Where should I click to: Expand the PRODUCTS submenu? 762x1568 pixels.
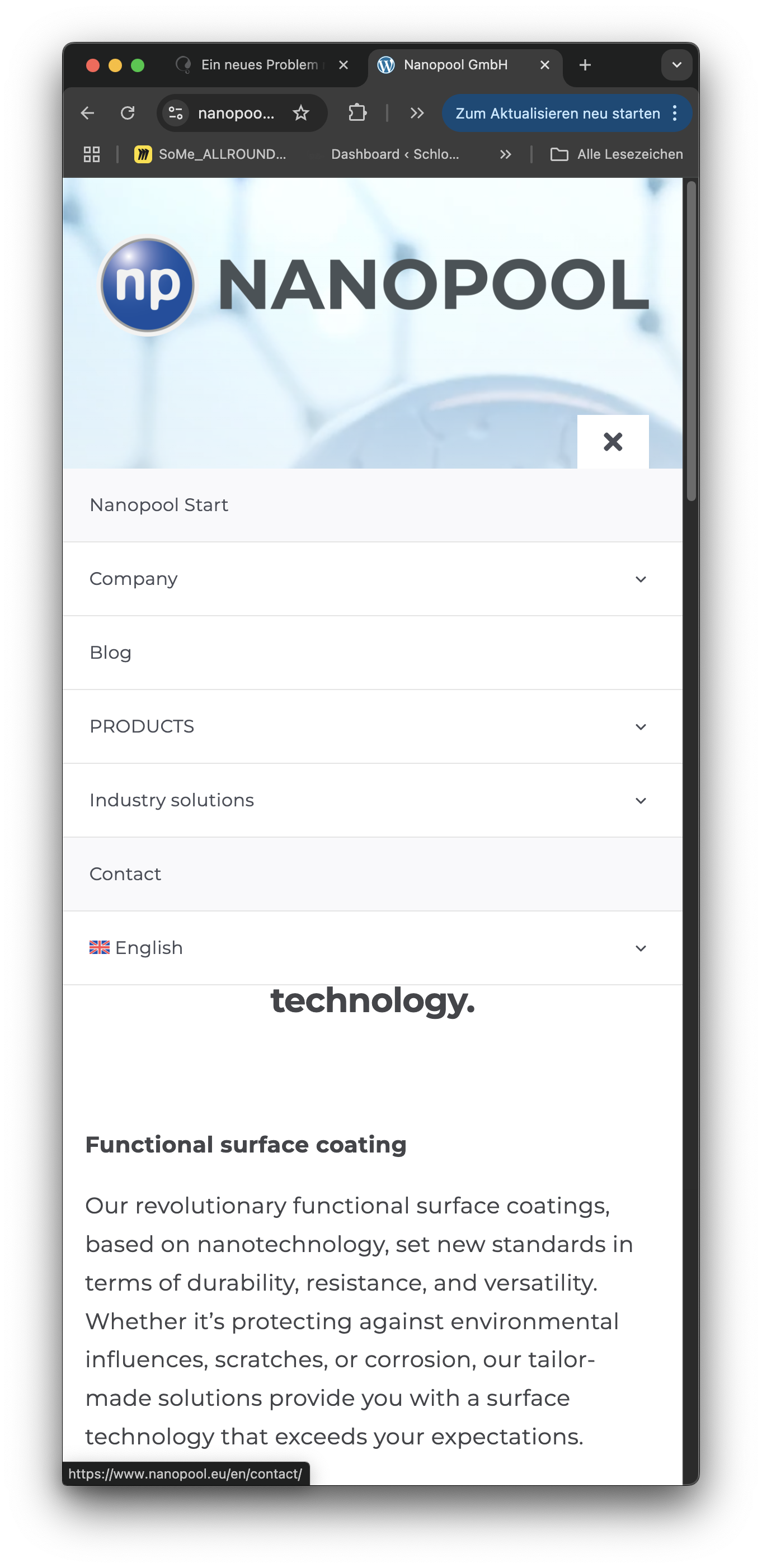click(x=640, y=727)
